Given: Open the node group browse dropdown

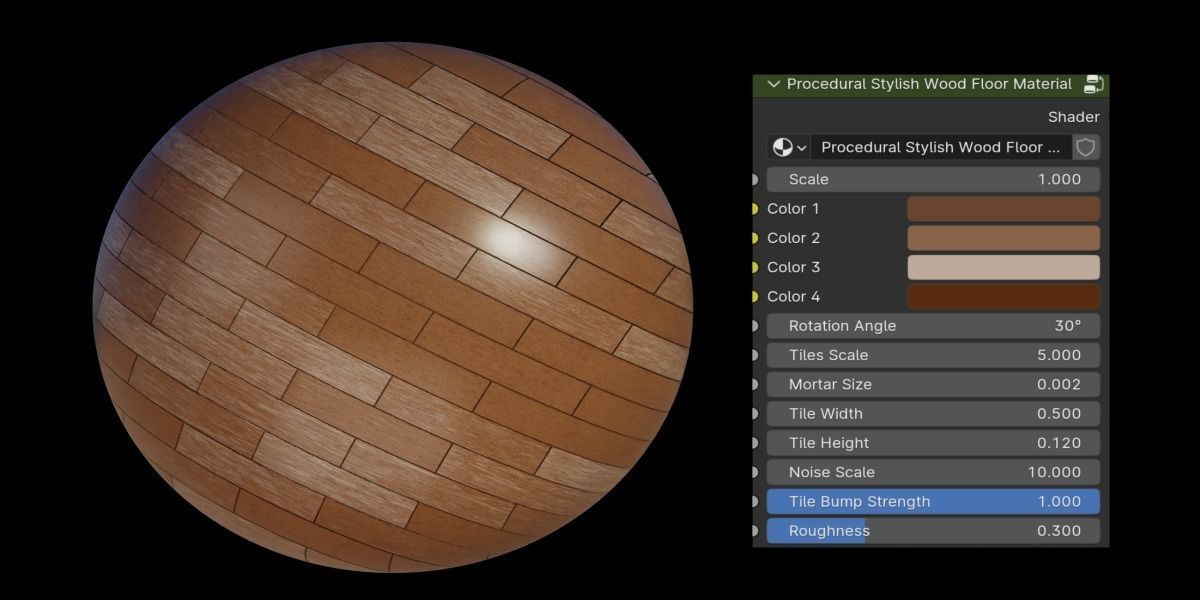Looking at the screenshot, I should click(x=789, y=147).
